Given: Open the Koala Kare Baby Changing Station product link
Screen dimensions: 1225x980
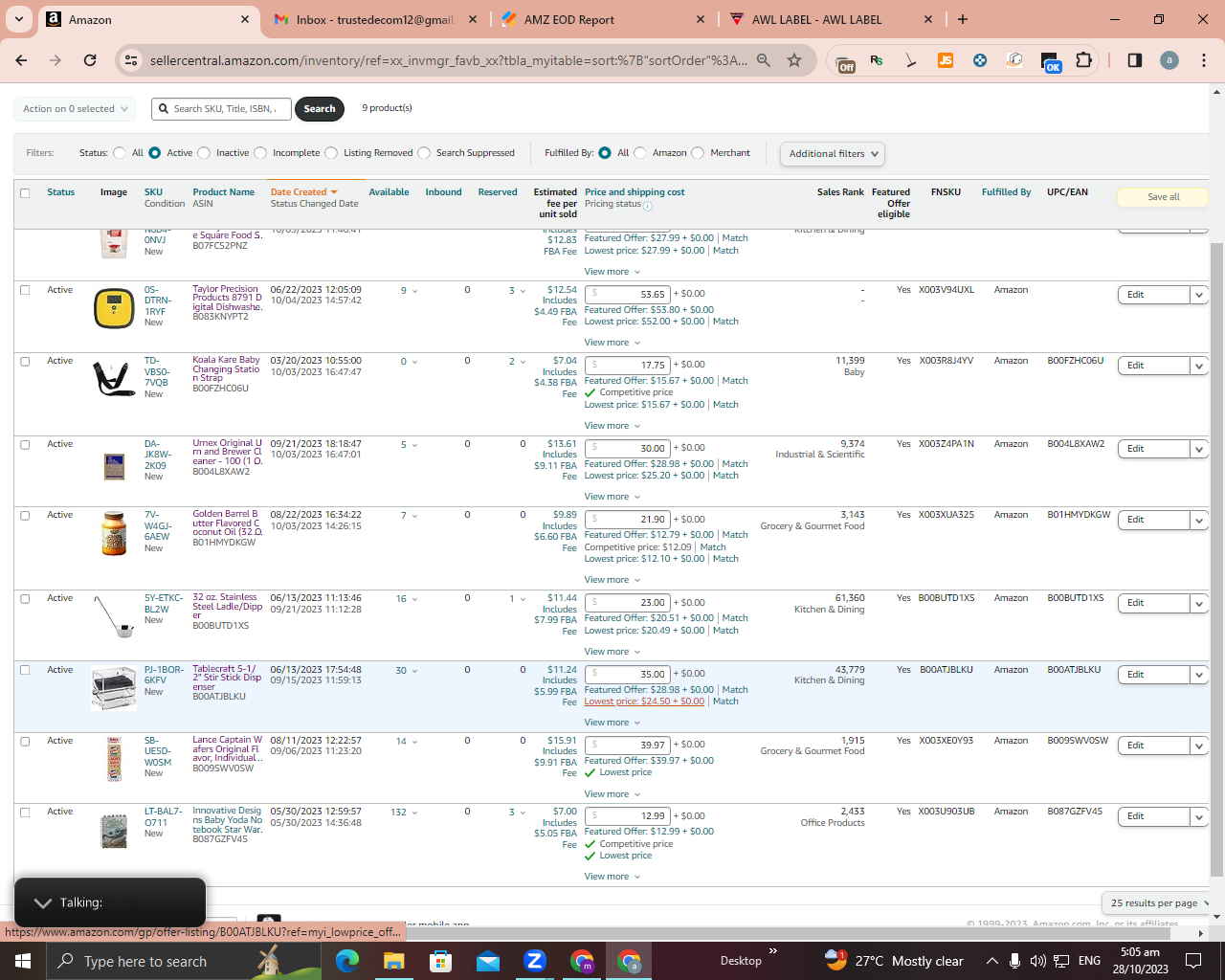Looking at the screenshot, I should point(227,369).
